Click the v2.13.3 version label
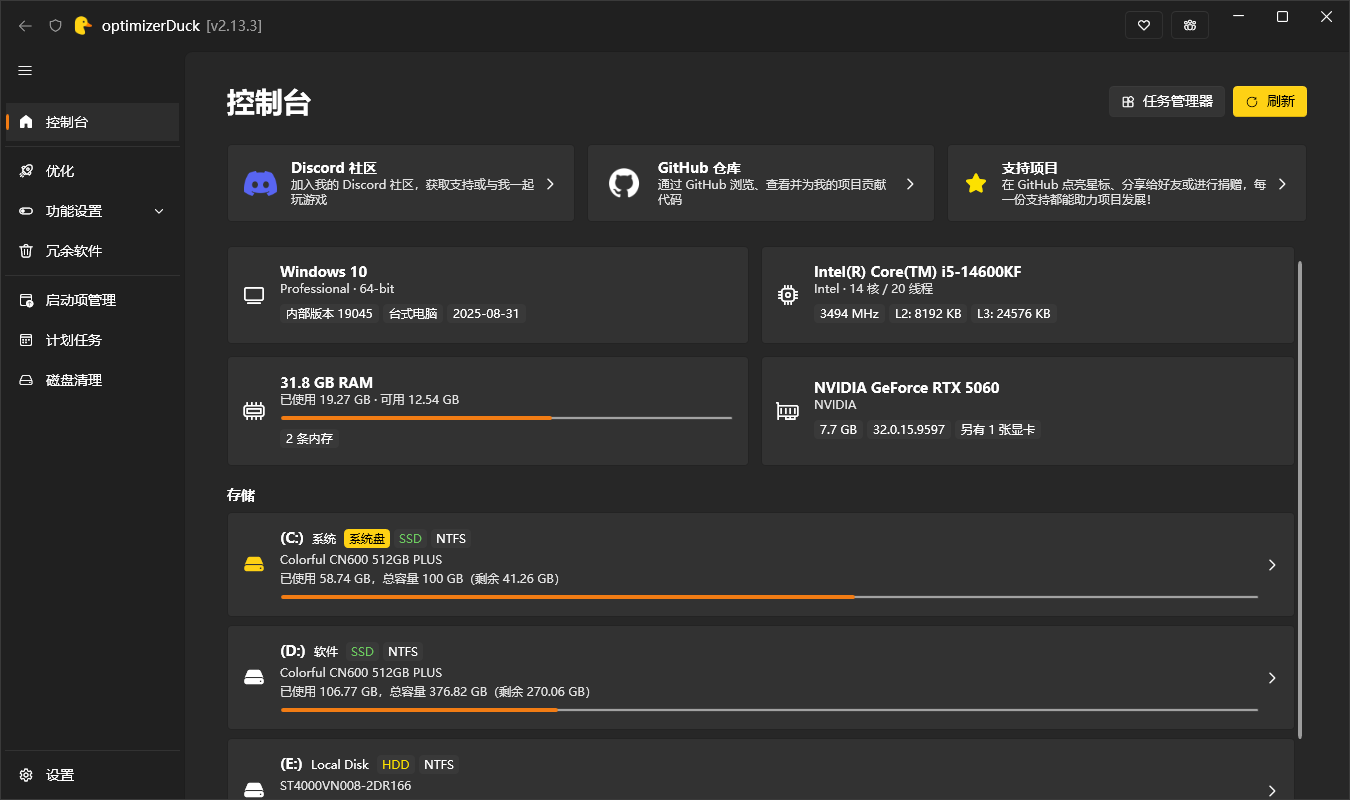This screenshot has width=1350, height=800. (x=234, y=25)
